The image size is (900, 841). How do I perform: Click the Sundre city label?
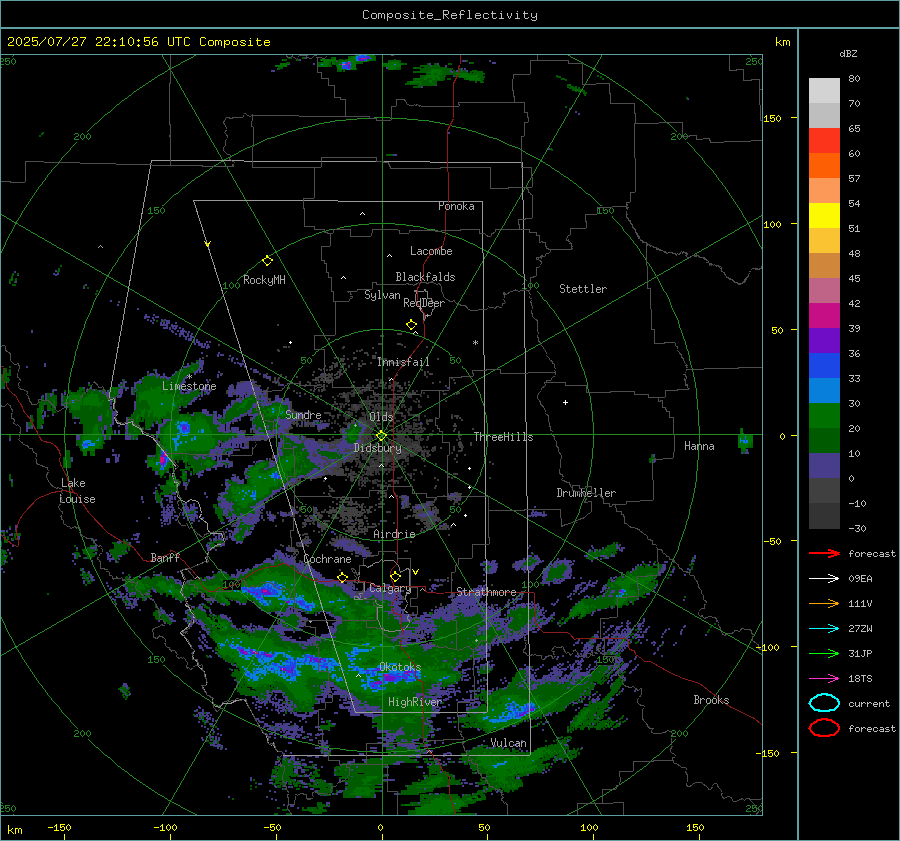(304, 414)
